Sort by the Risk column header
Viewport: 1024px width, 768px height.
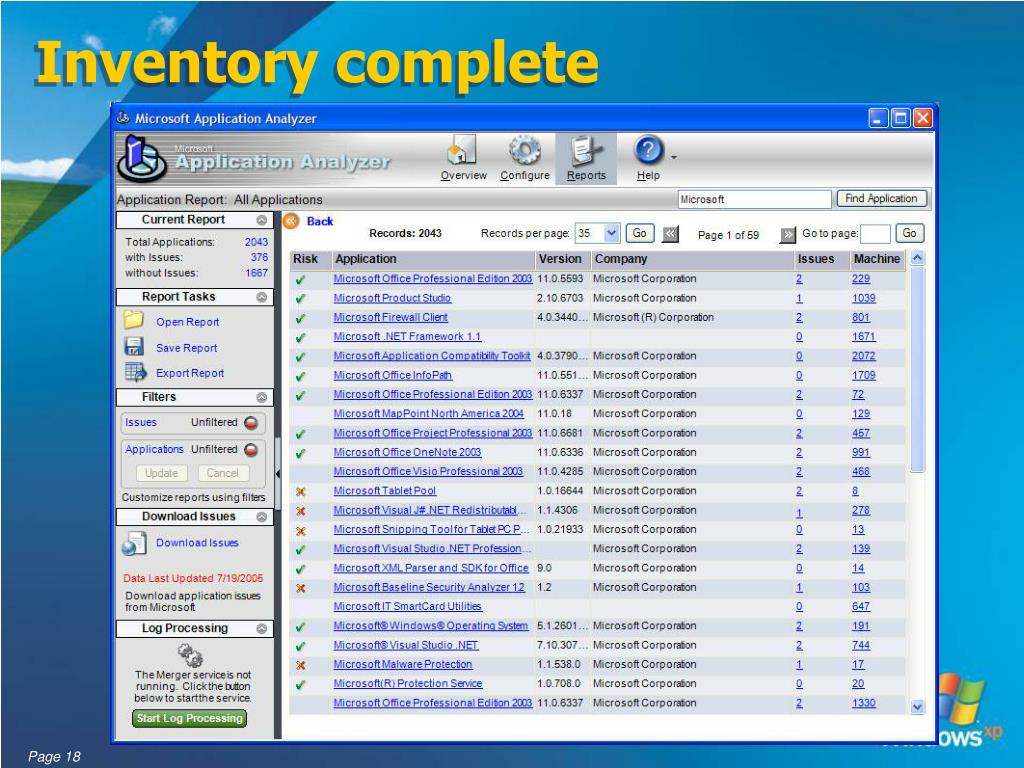coord(310,259)
